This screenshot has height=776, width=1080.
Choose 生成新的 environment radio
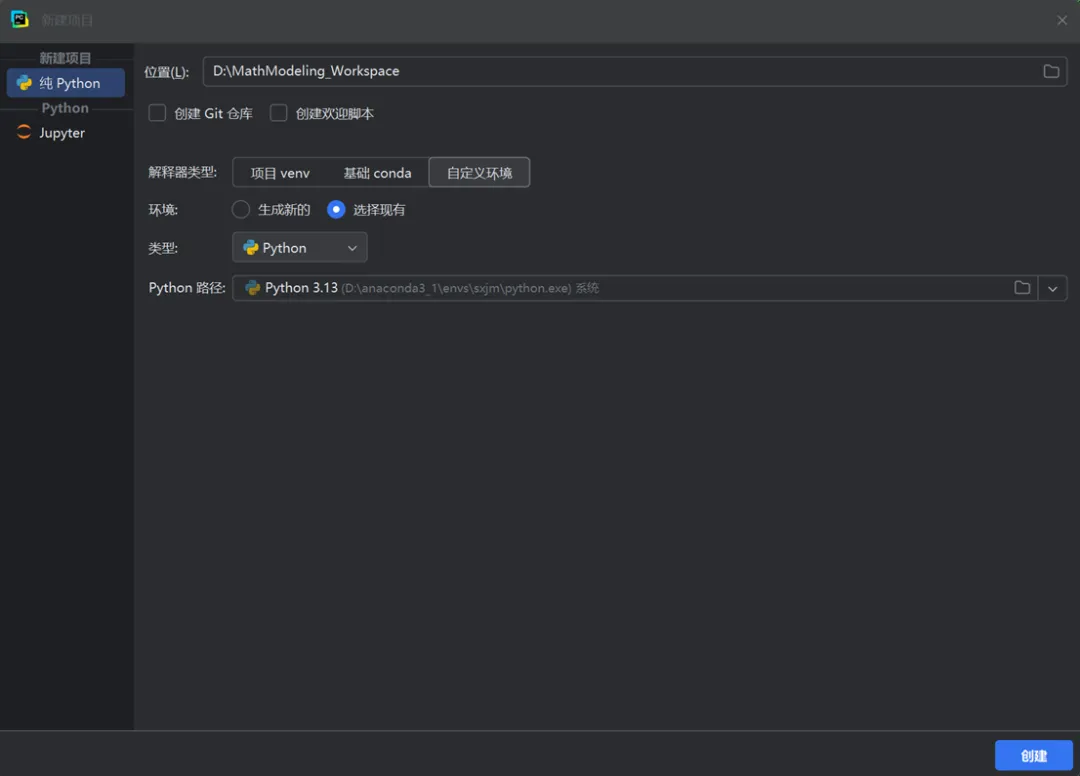click(240, 209)
